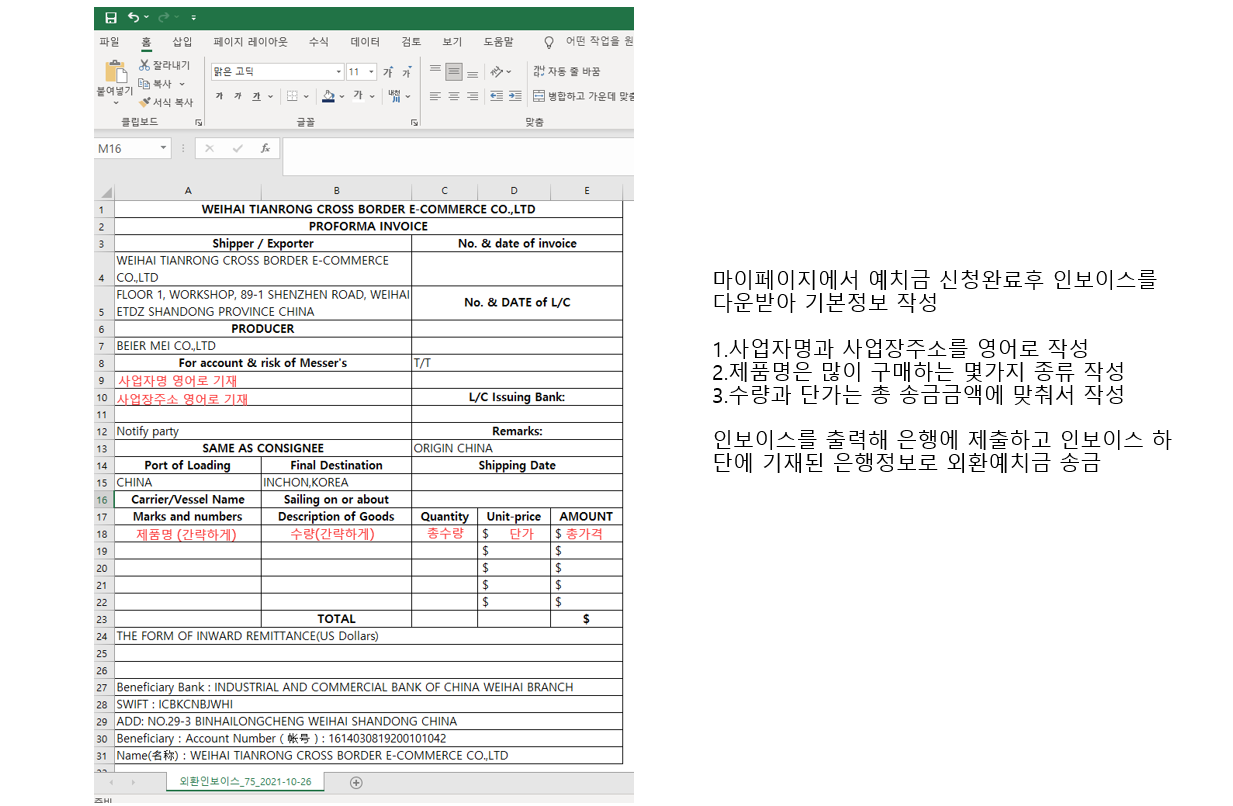
Task: Toggle bold formatting
Action: click(x=219, y=96)
